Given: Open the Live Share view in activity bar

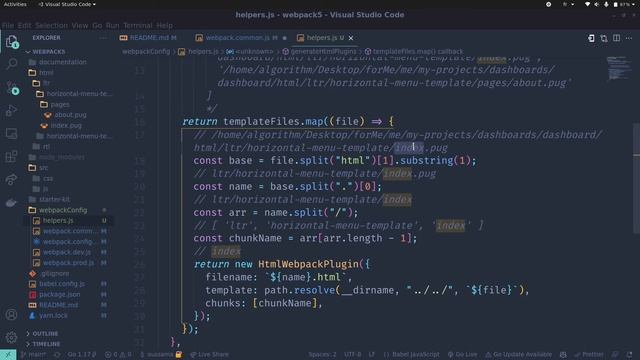Looking at the screenshot, I should 11,179.
